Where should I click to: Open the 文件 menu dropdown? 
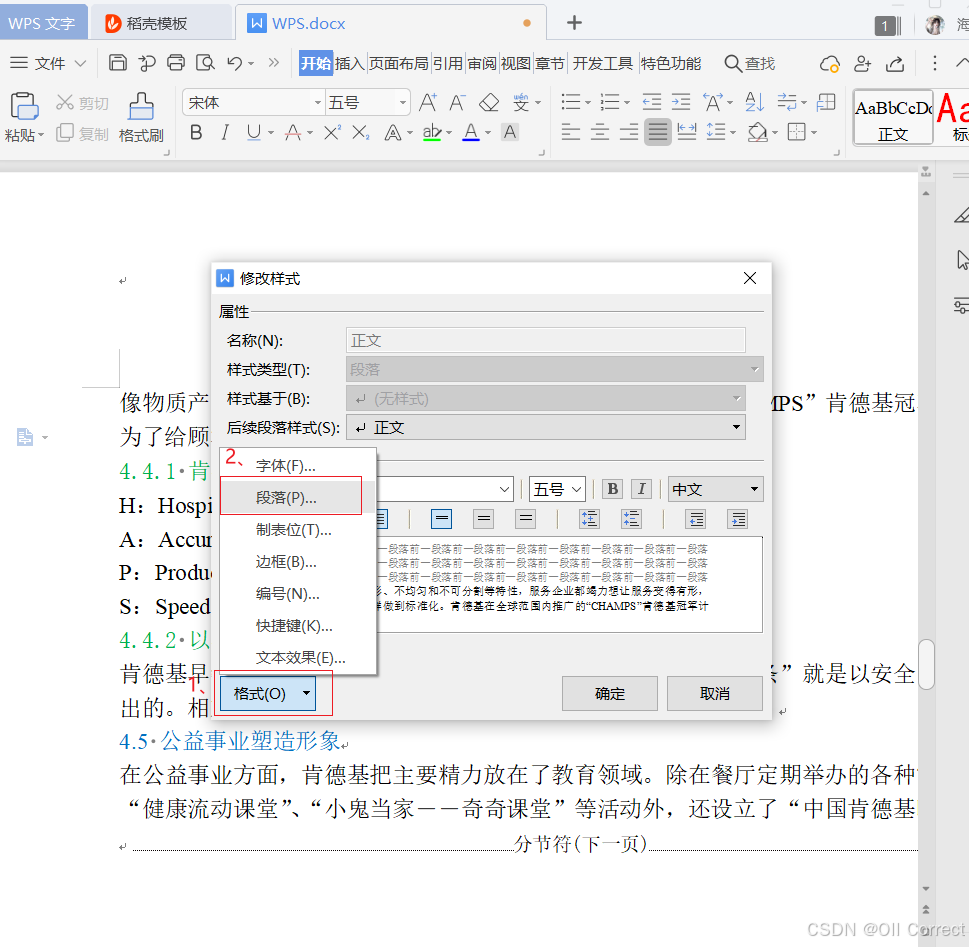pos(48,63)
